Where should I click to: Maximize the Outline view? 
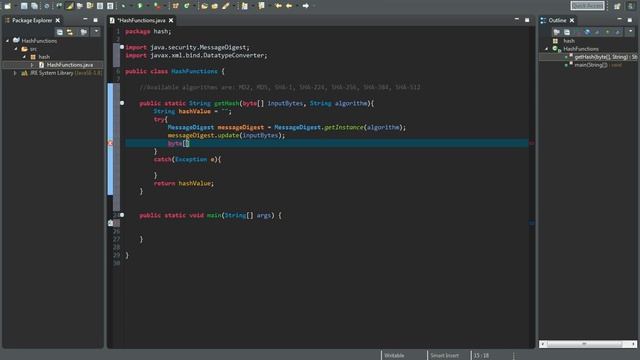pos(630,20)
